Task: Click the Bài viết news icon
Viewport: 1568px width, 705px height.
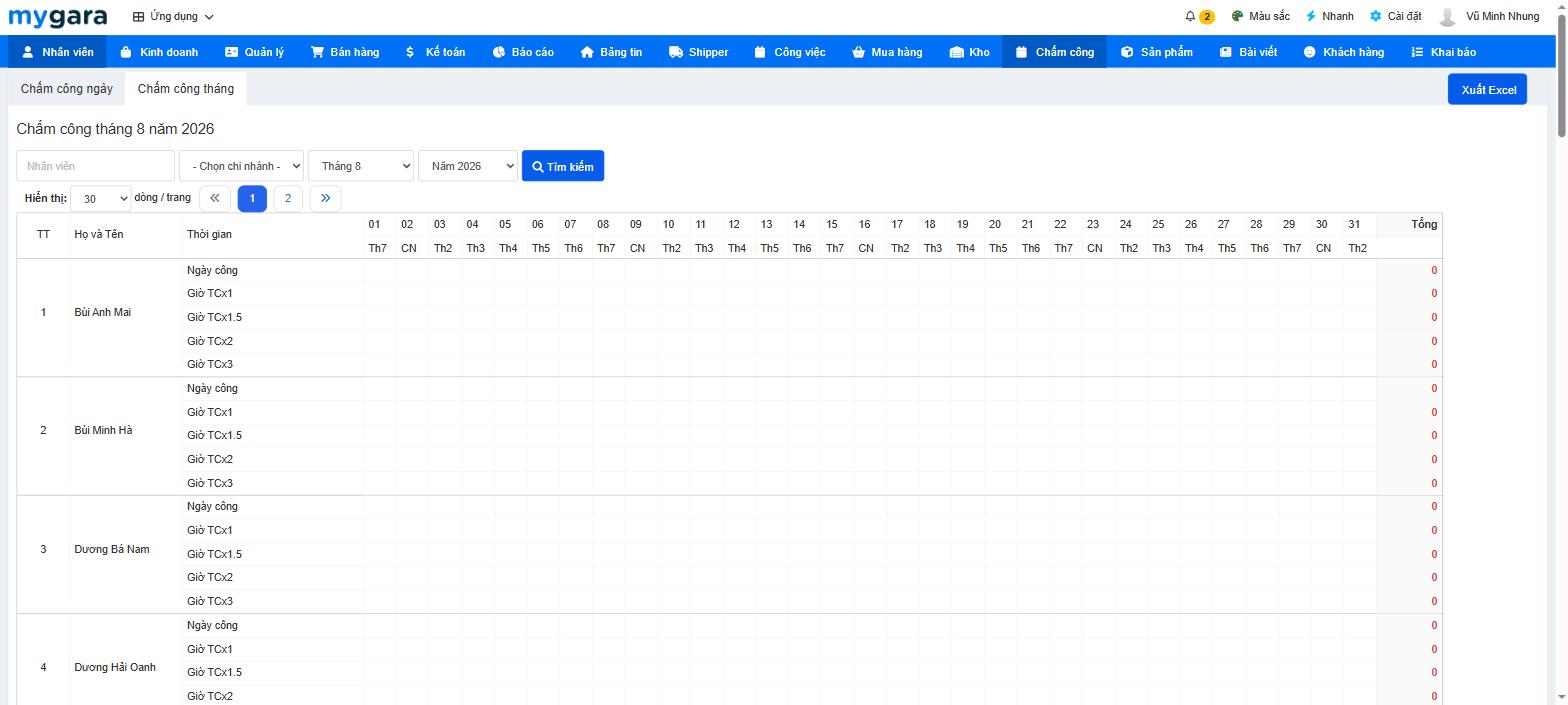Action: click(x=1225, y=52)
